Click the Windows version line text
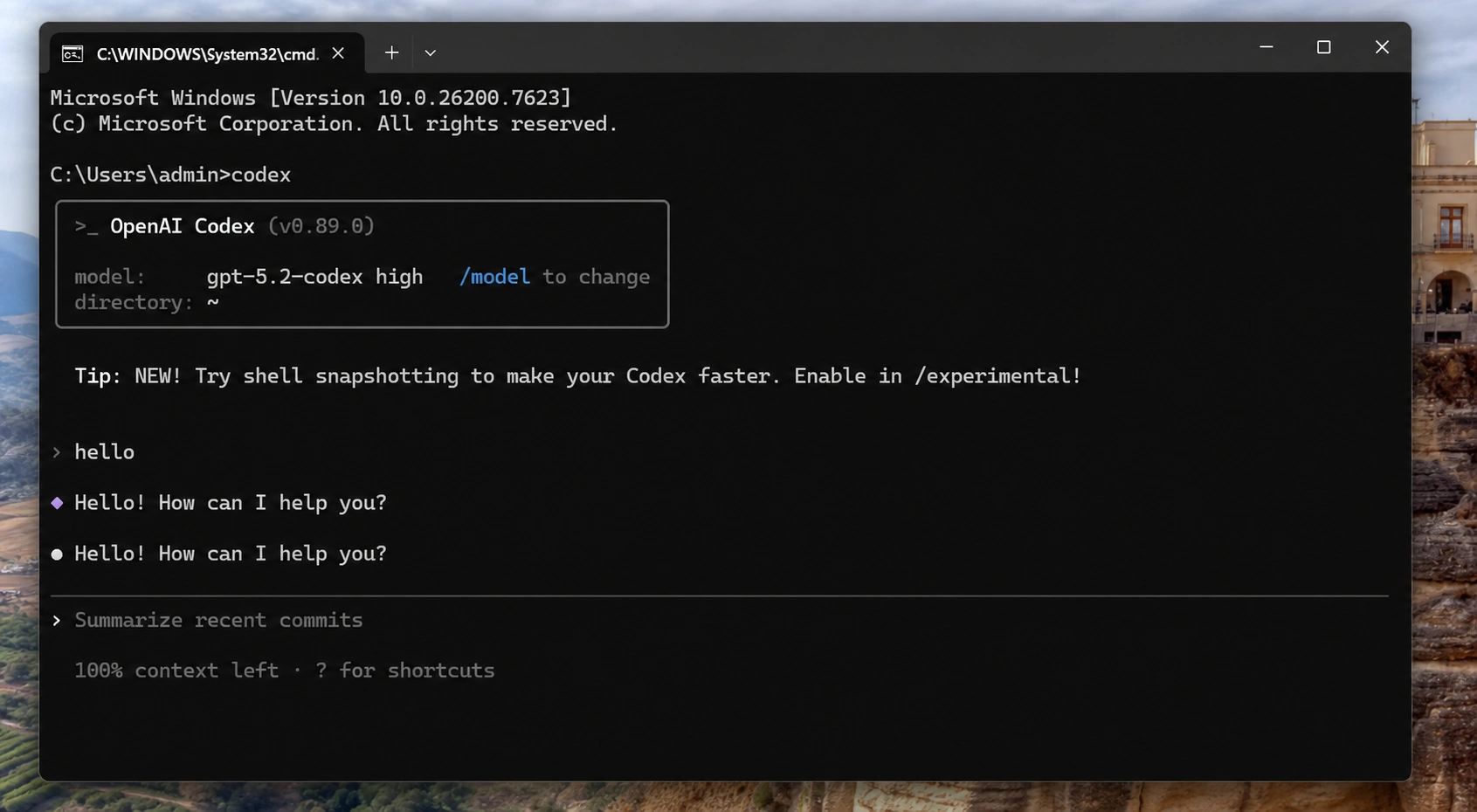The image size is (1477, 812). click(x=311, y=98)
